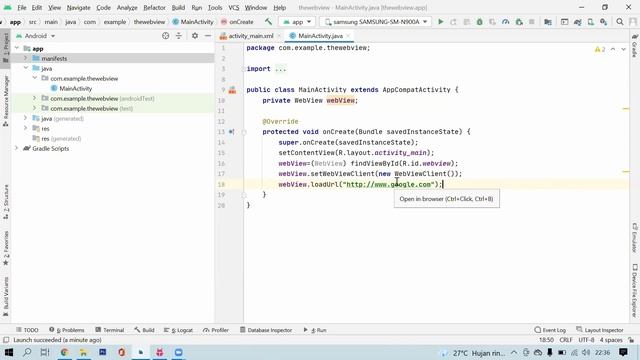Hide the Project pane with minus icon

(208, 36)
